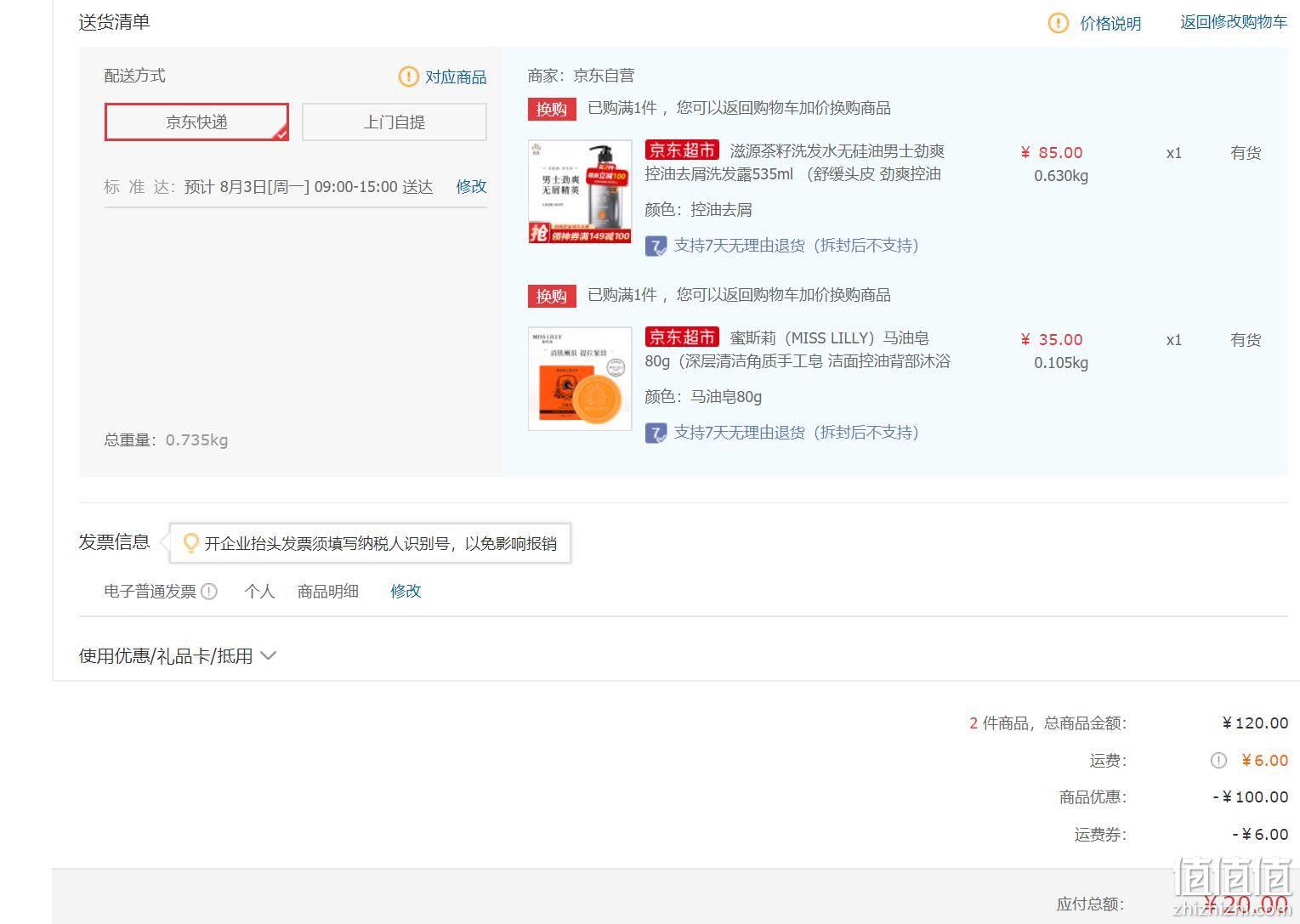Click 7-day return icon under shampoo item
1300x924 pixels.
(x=656, y=247)
